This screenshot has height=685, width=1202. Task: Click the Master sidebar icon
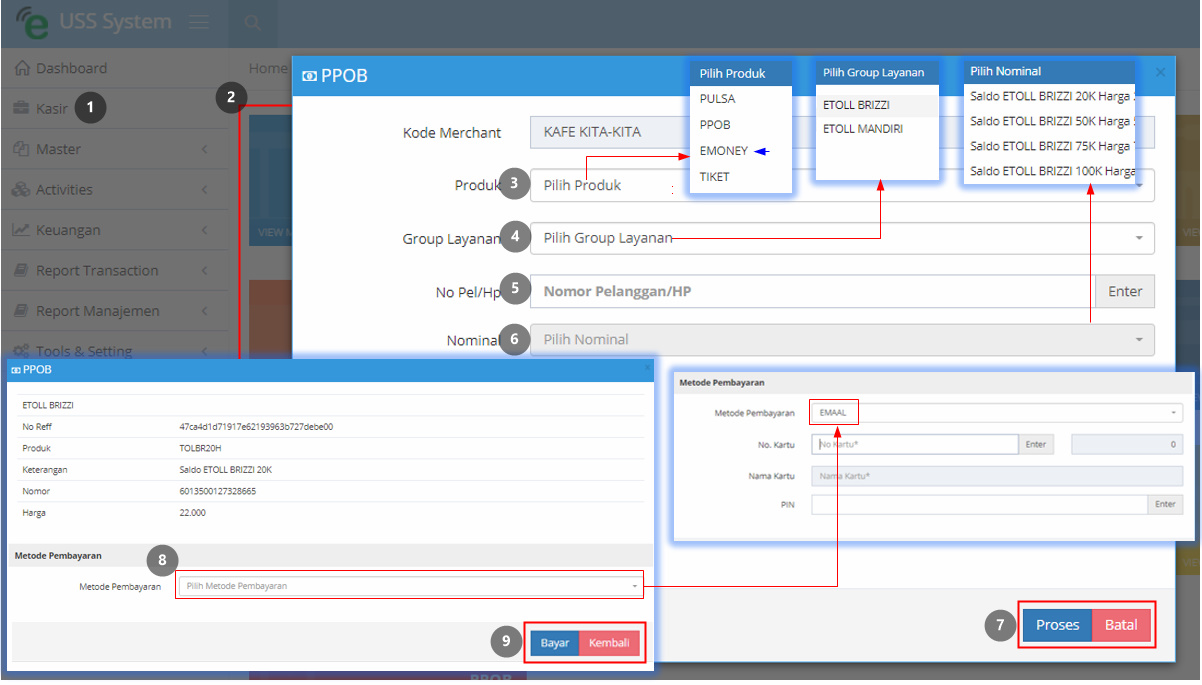pyautogui.click(x=21, y=149)
